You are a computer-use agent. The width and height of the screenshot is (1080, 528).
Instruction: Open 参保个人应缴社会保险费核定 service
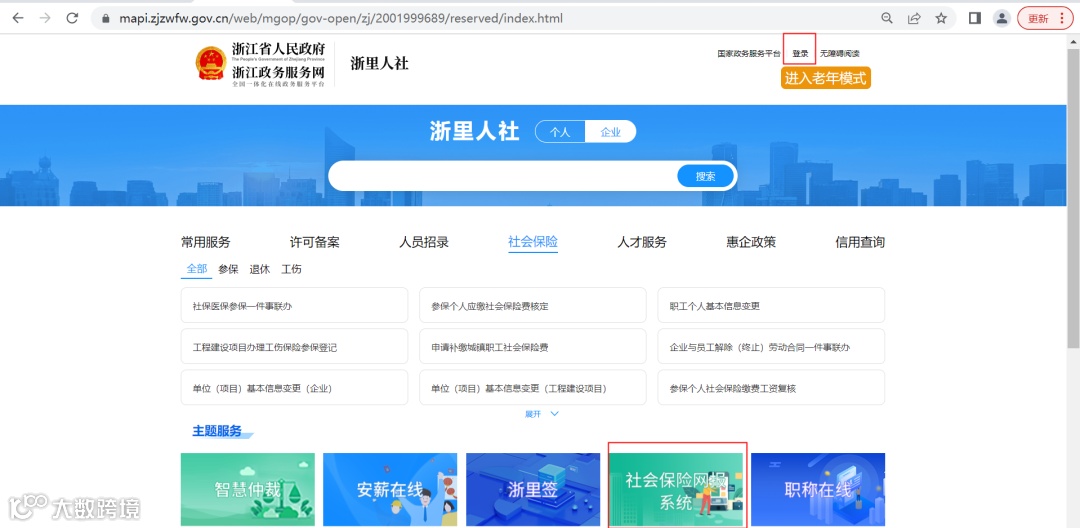(532, 306)
